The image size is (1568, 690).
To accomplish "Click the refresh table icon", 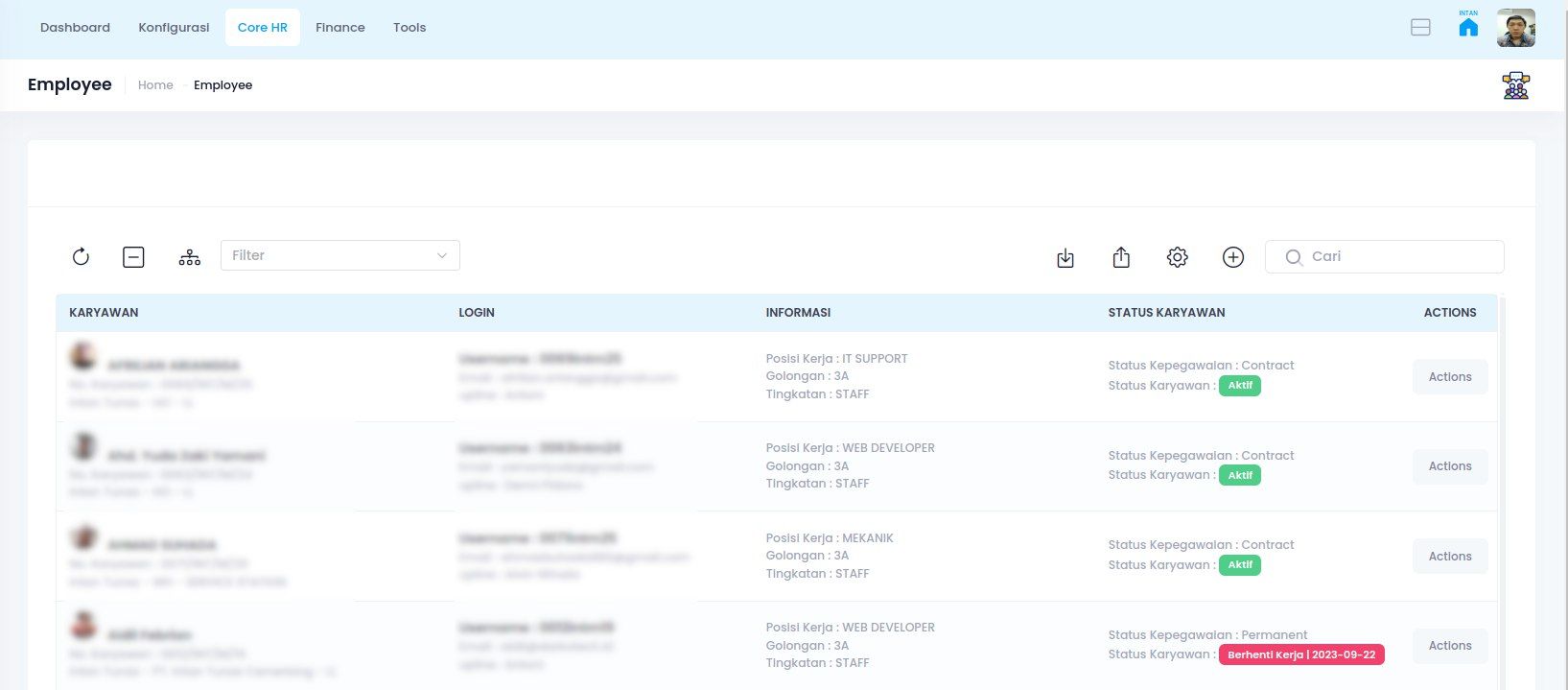I will tap(81, 256).
